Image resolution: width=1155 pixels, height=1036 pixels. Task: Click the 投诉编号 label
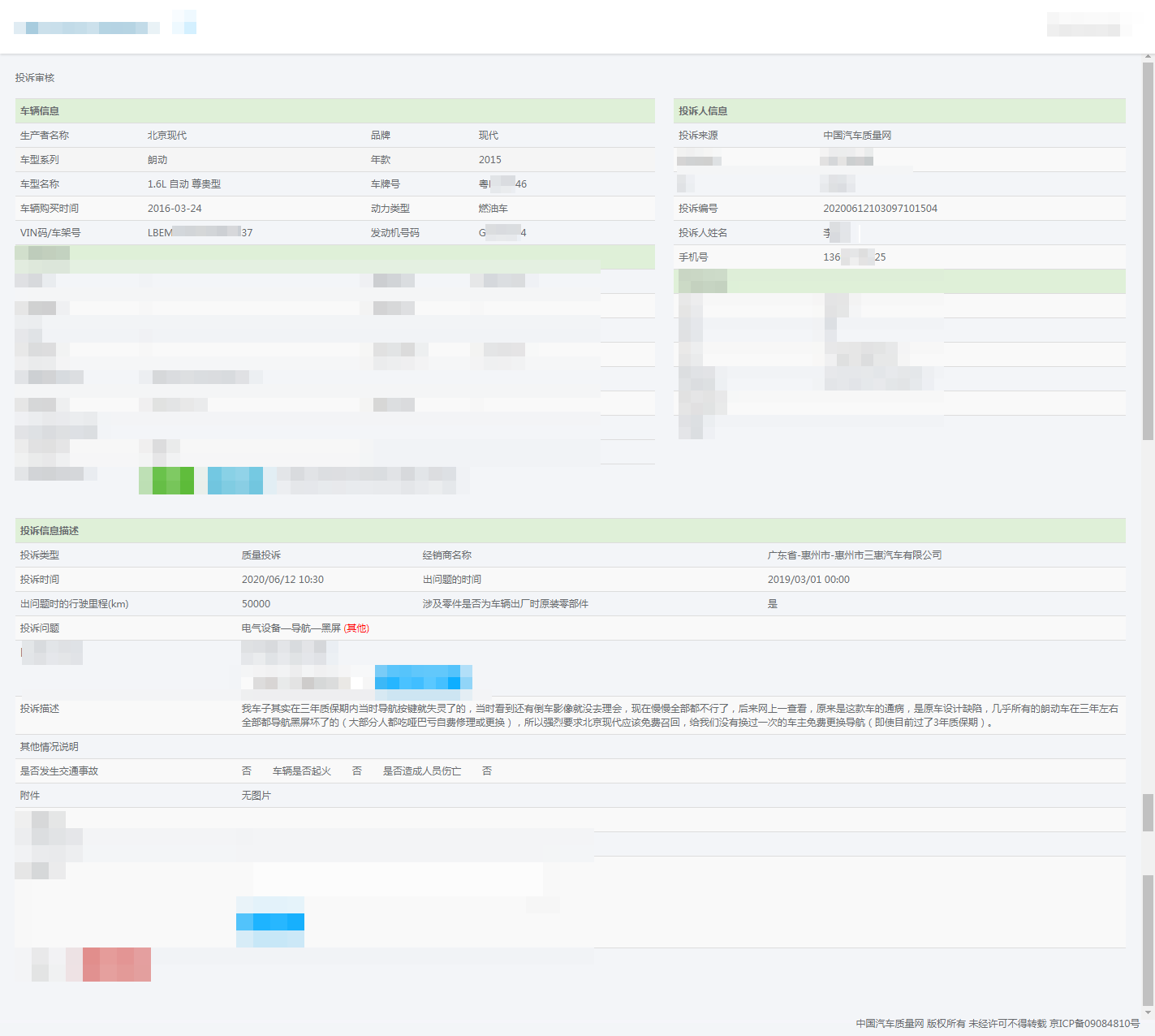698,209
